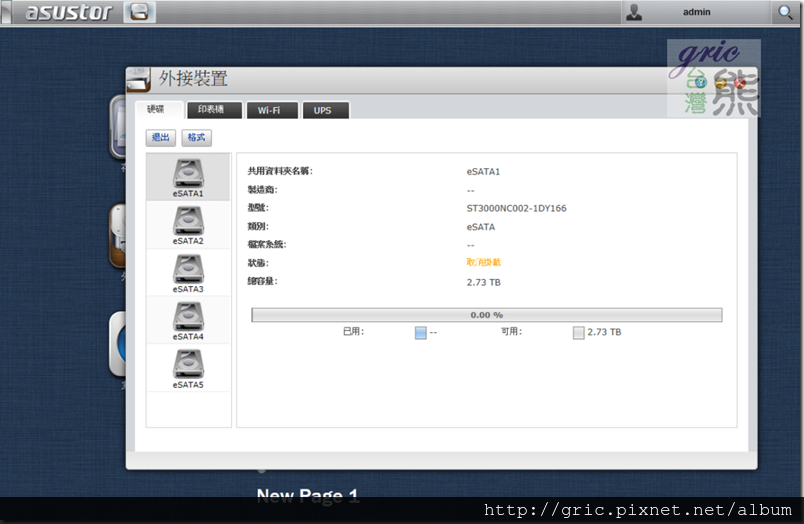Click the ASUSTOR logo
This screenshot has height=524, width=804.
click(68, 12)
